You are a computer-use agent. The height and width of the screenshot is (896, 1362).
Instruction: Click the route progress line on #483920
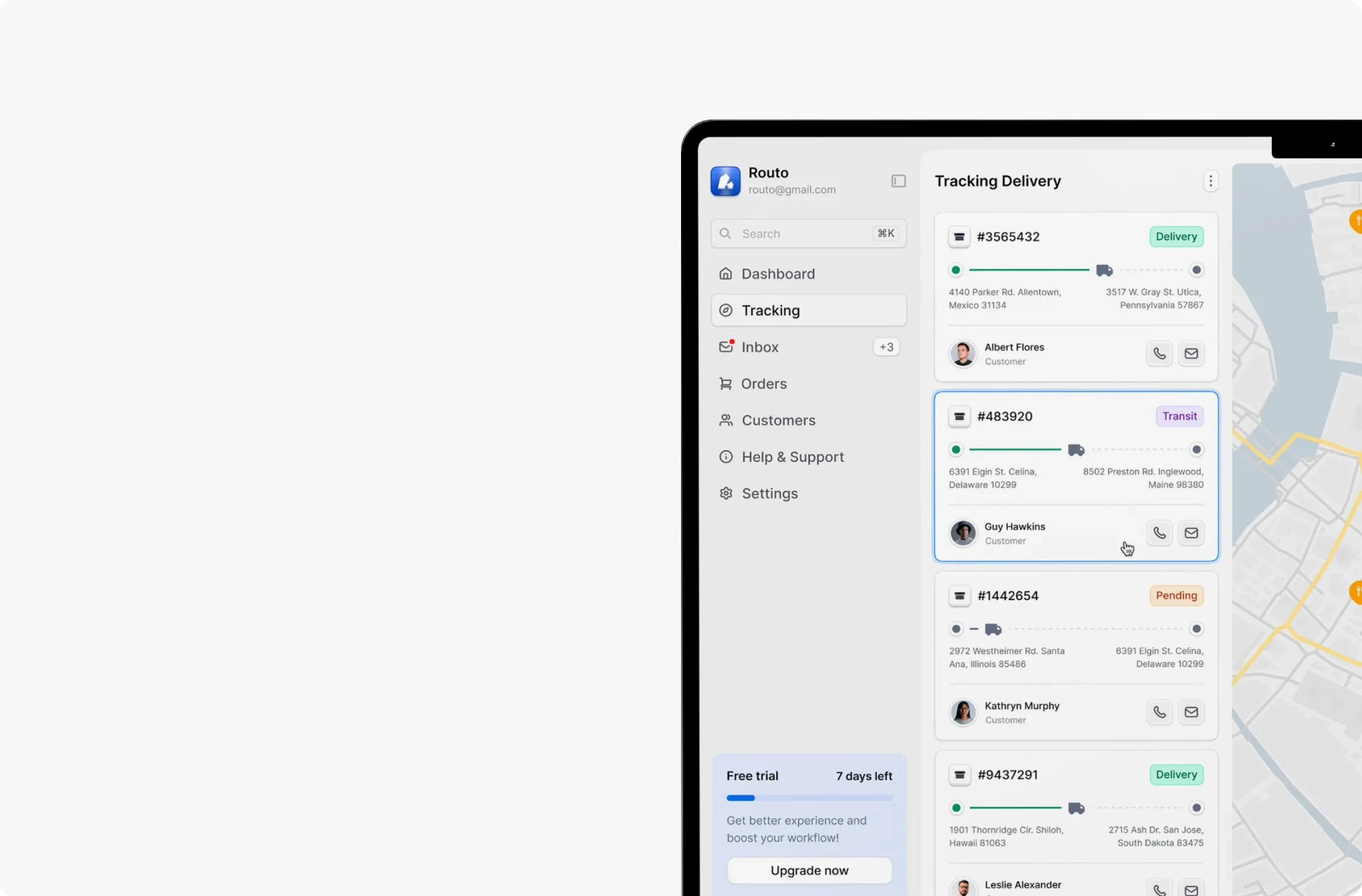[x=1015, y=449]
